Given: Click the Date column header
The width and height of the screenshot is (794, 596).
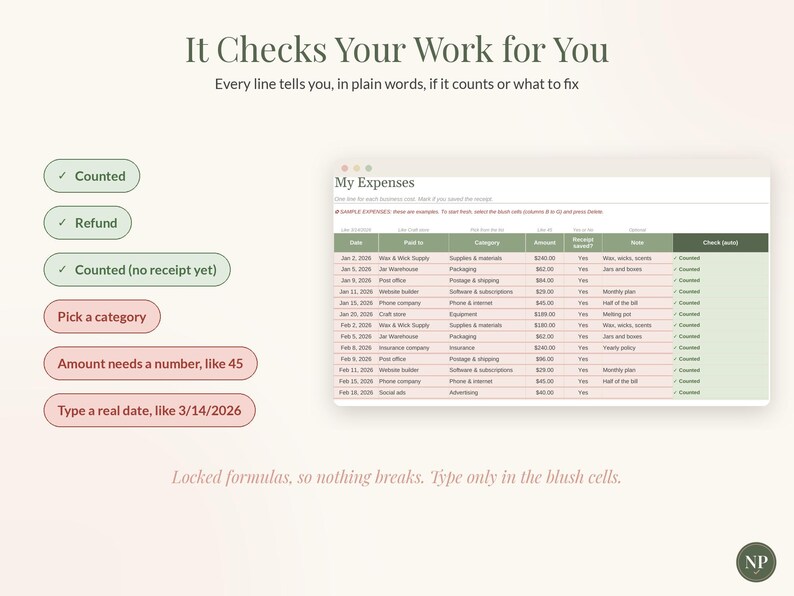Looking at the screenshot, I should click(x=356, y=243).
